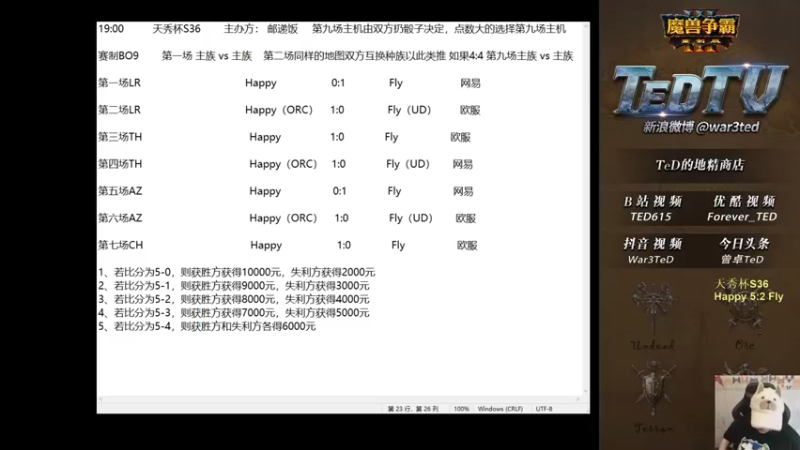800x450 pixels.
Task: Click Happy in the 第三场TH row
Action: coord(265,137)
